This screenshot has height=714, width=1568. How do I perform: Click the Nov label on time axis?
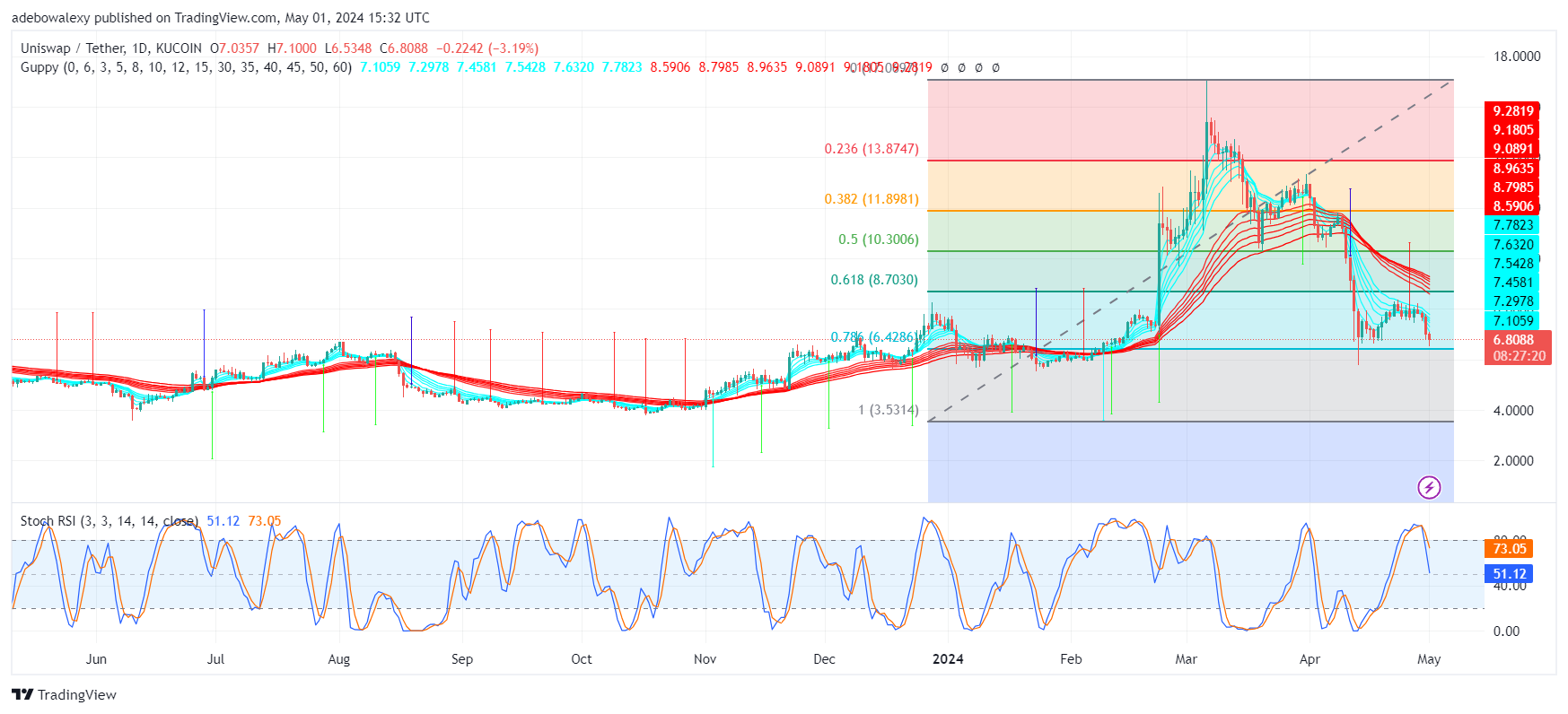[x=705, y=659]
